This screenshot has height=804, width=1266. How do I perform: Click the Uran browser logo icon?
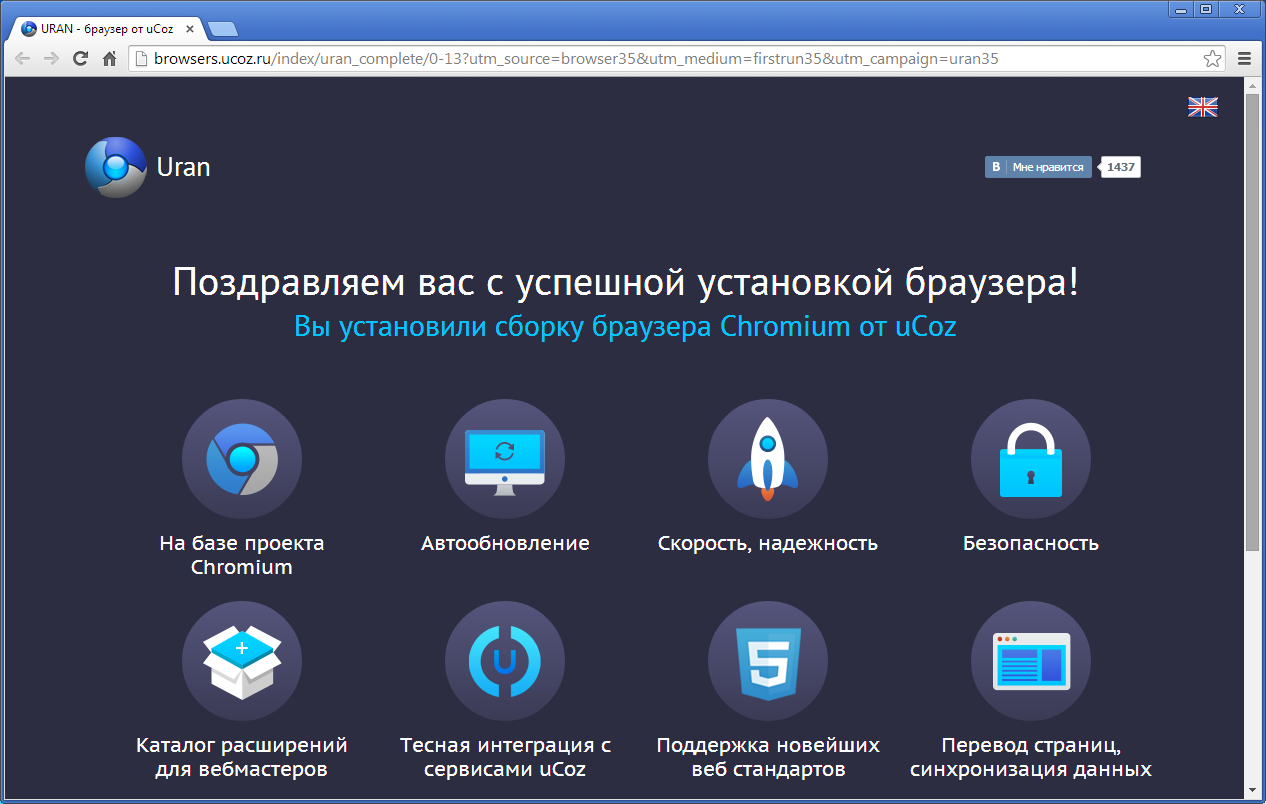(116, 167)
